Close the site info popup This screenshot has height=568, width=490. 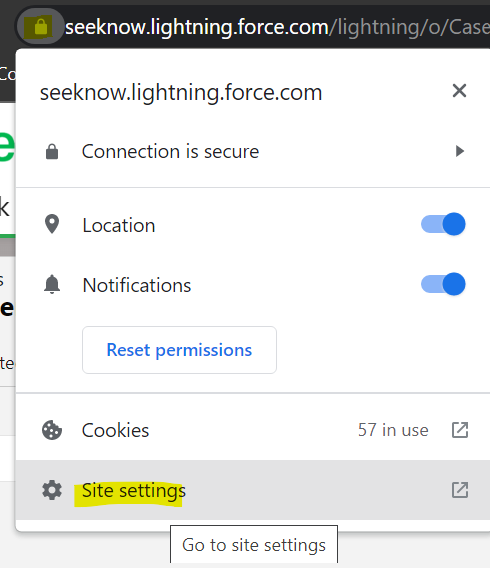(x=459, y=91)
